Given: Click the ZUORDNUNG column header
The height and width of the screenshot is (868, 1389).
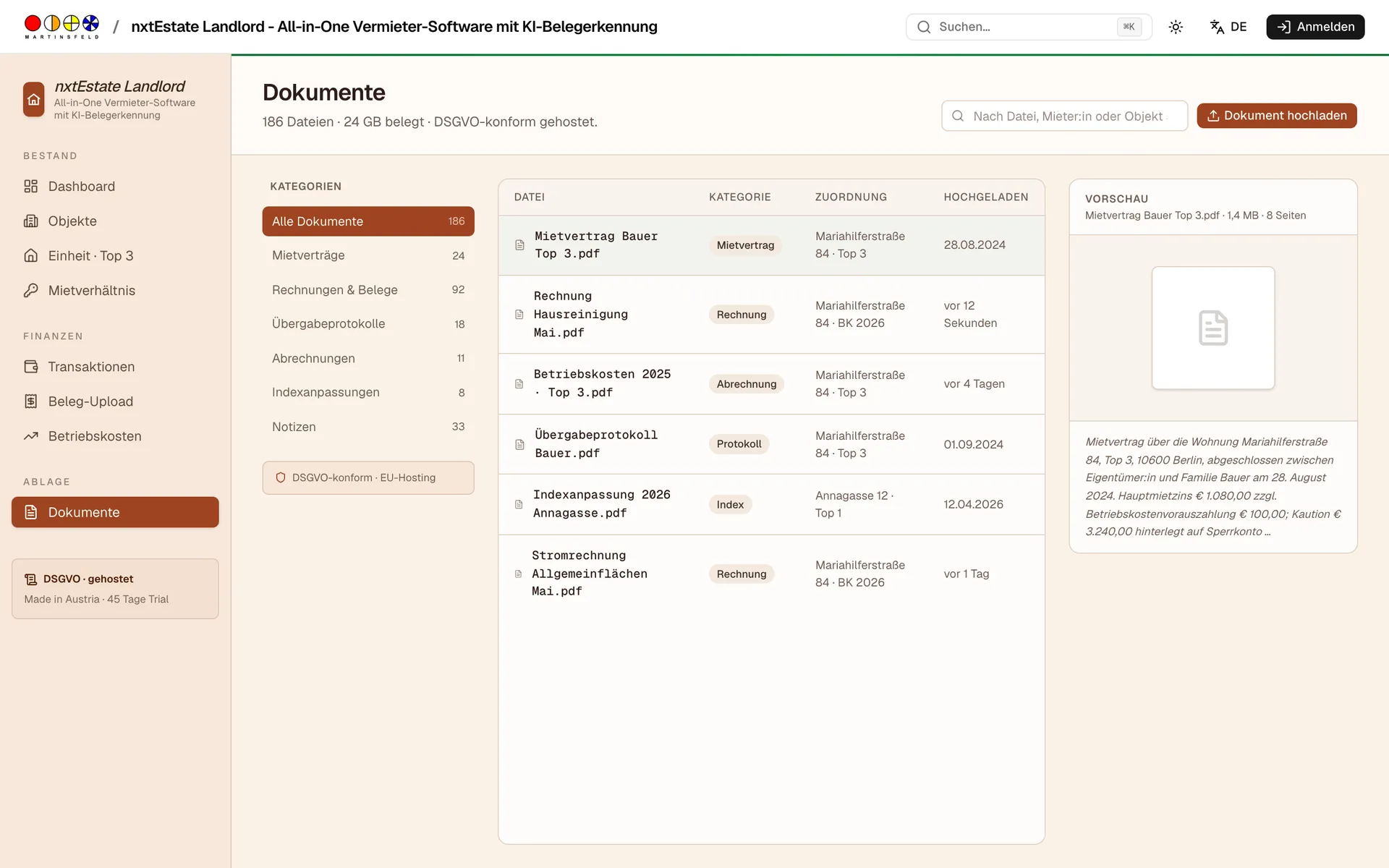Looking at the screenshot, I should 851,197.
